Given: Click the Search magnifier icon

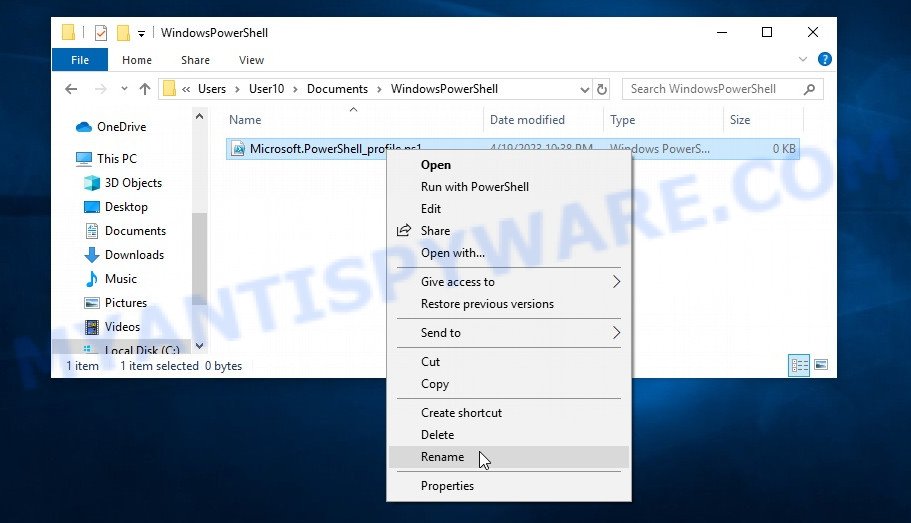Looking at the screenshot, I should coord(807,89).
